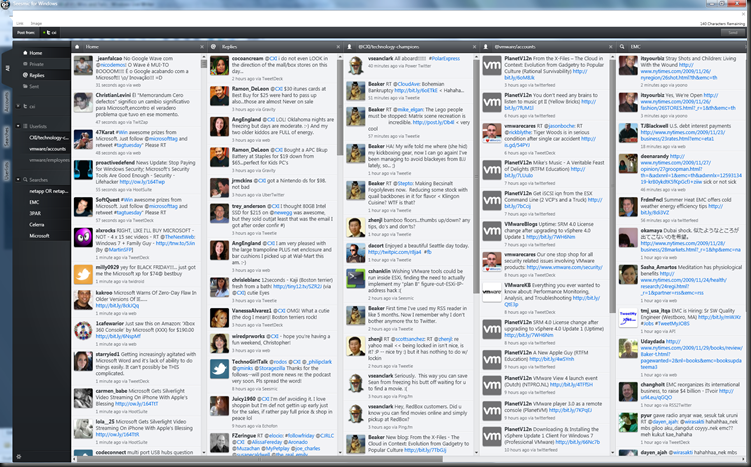Click cshanklin's terminal icon avatar

tap(356, 278)
